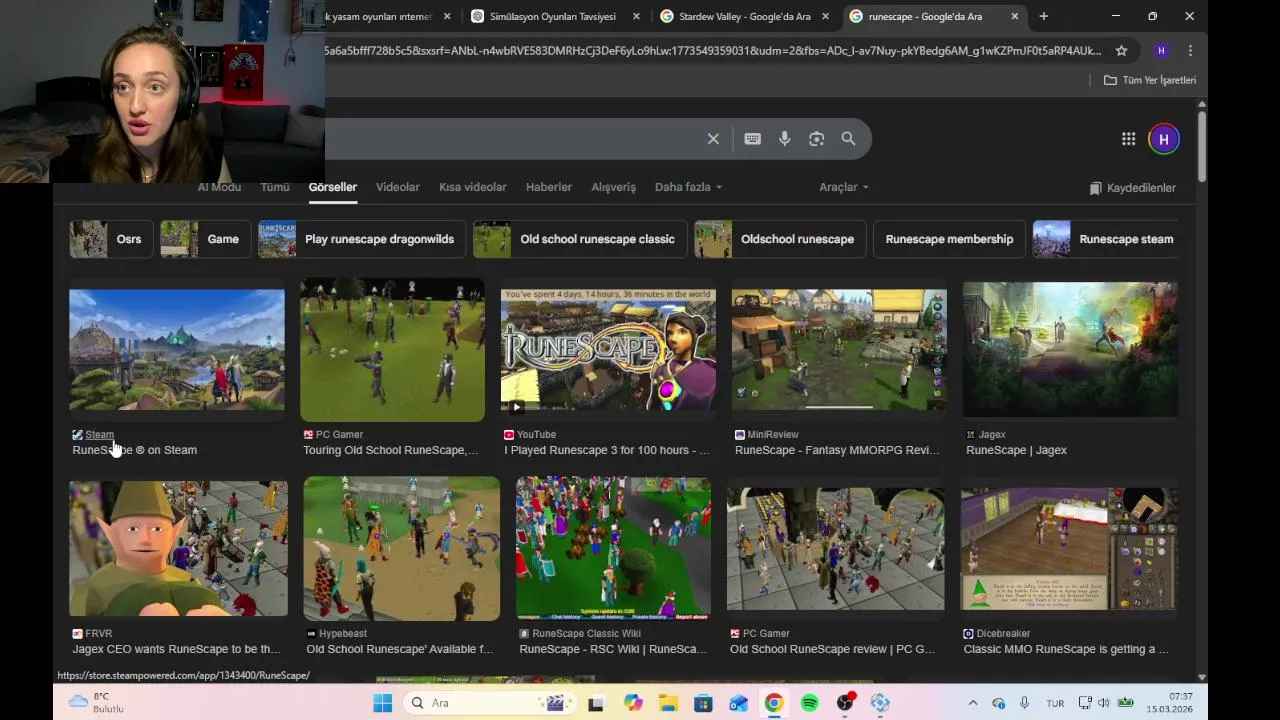Close the Simülasyon Oyunları Tavsiyesi tab
The height and width of the screenshot is (720, 1280).
point(637,16)
